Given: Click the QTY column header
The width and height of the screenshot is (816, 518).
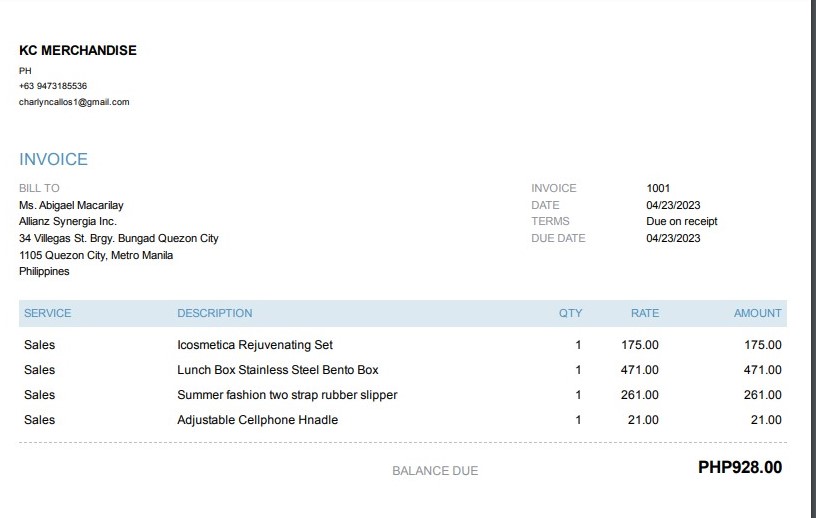Looking at the screenshot, I should pos(570,313).
